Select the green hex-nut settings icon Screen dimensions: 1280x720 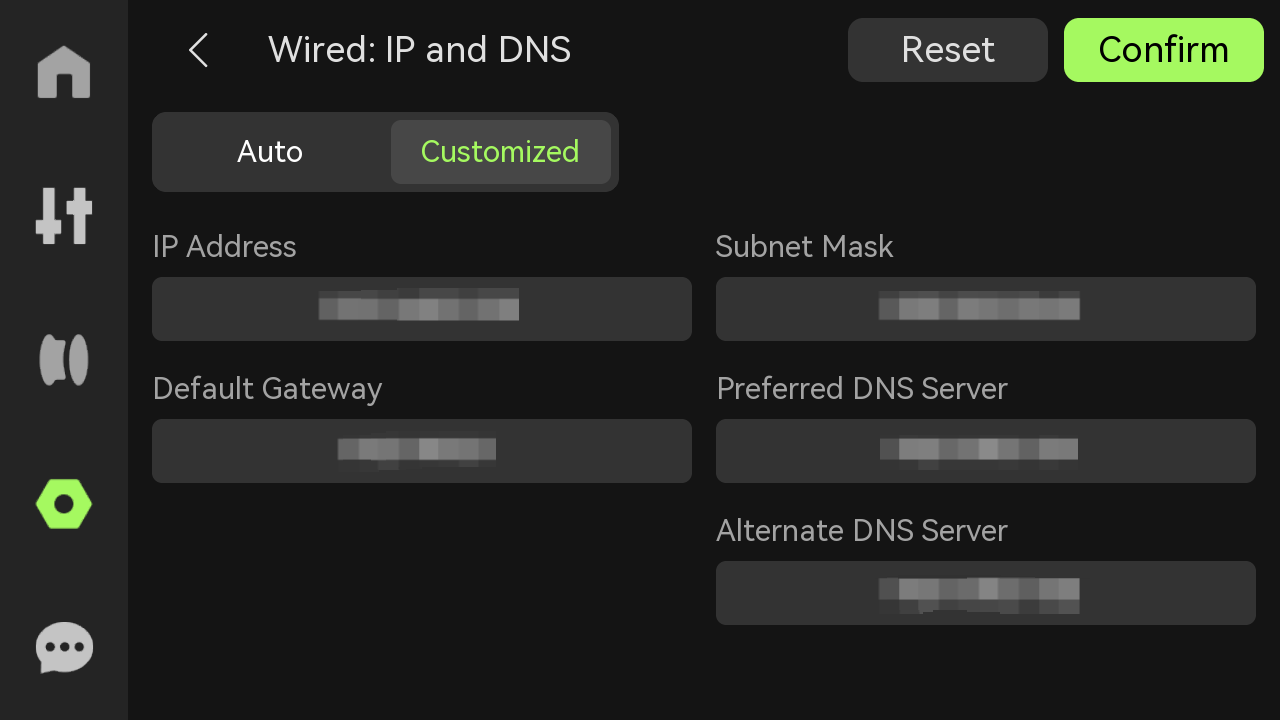tap(64, 504)
